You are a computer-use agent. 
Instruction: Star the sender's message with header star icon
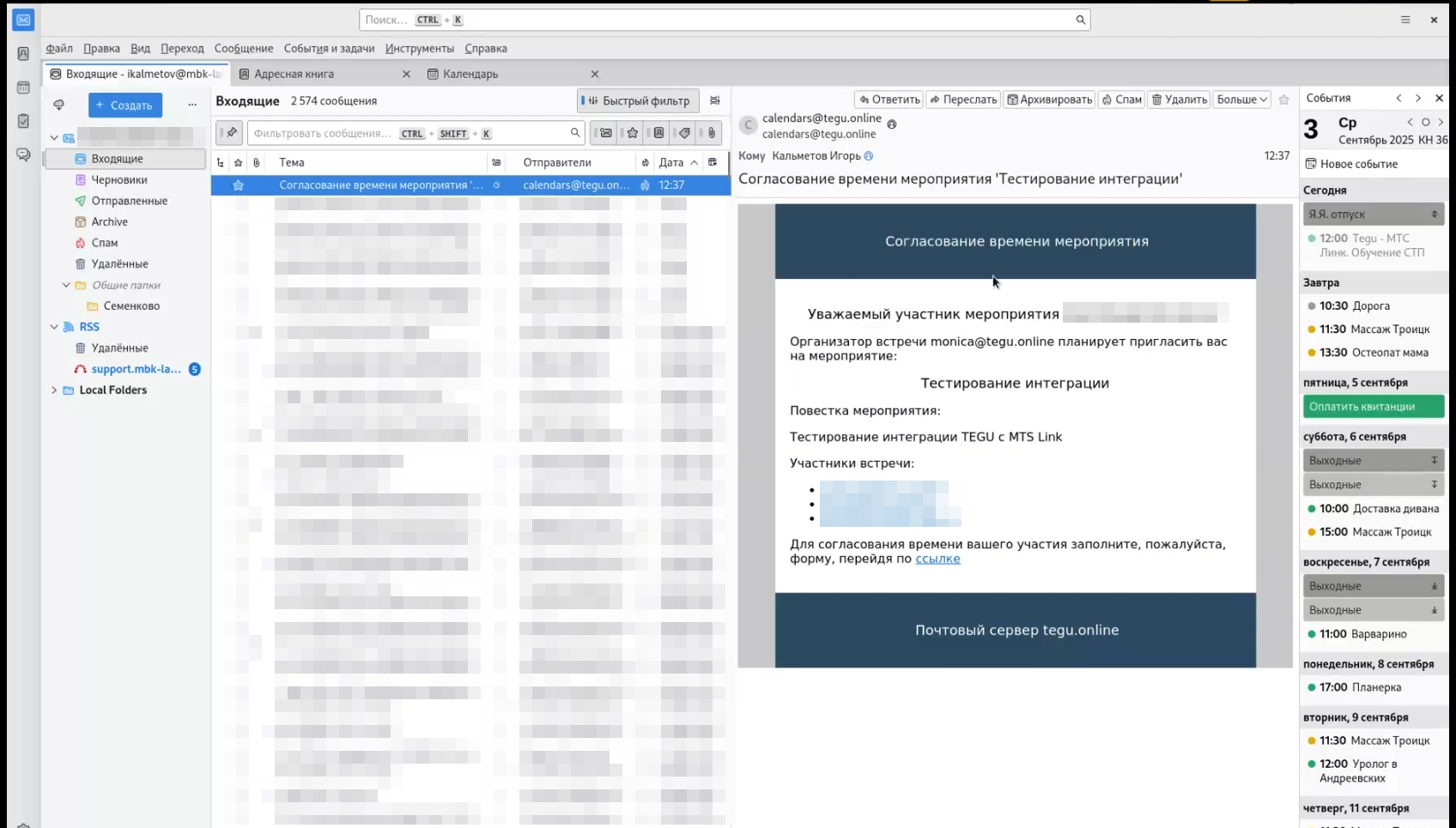tap(1283, 100)
